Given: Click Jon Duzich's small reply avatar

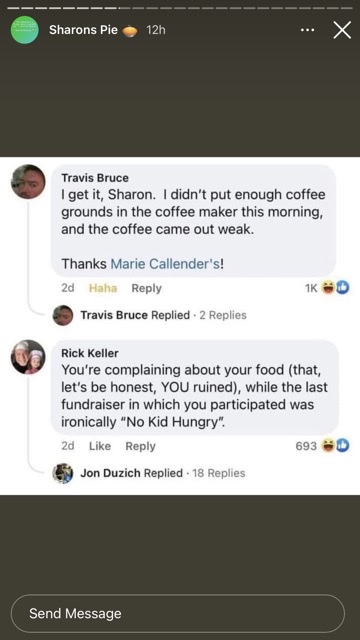Looking at the screenshot, I should pyautogui.click(x=63, y=473).
